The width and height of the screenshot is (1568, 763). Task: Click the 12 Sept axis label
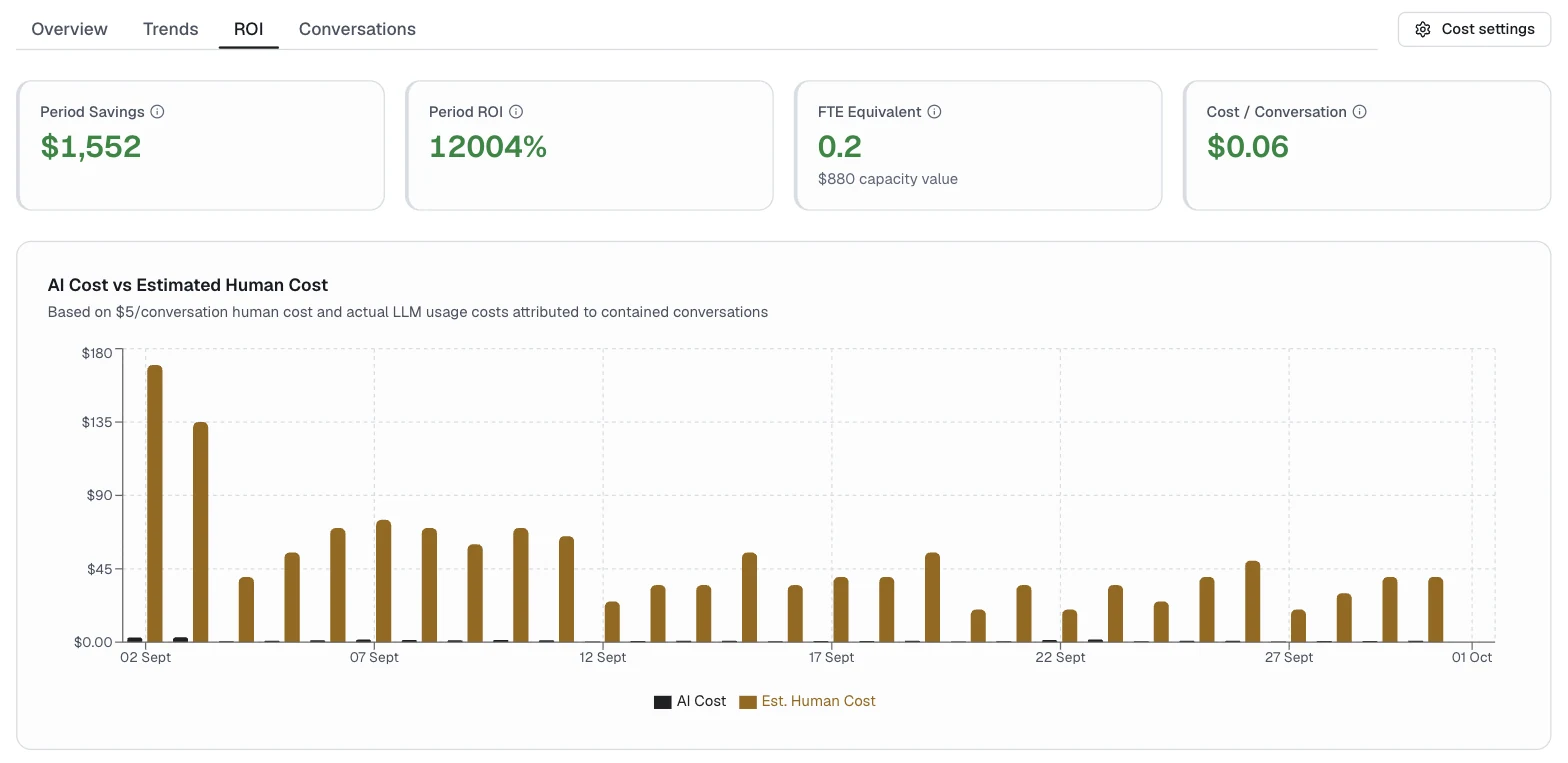[x=603, y=657]
